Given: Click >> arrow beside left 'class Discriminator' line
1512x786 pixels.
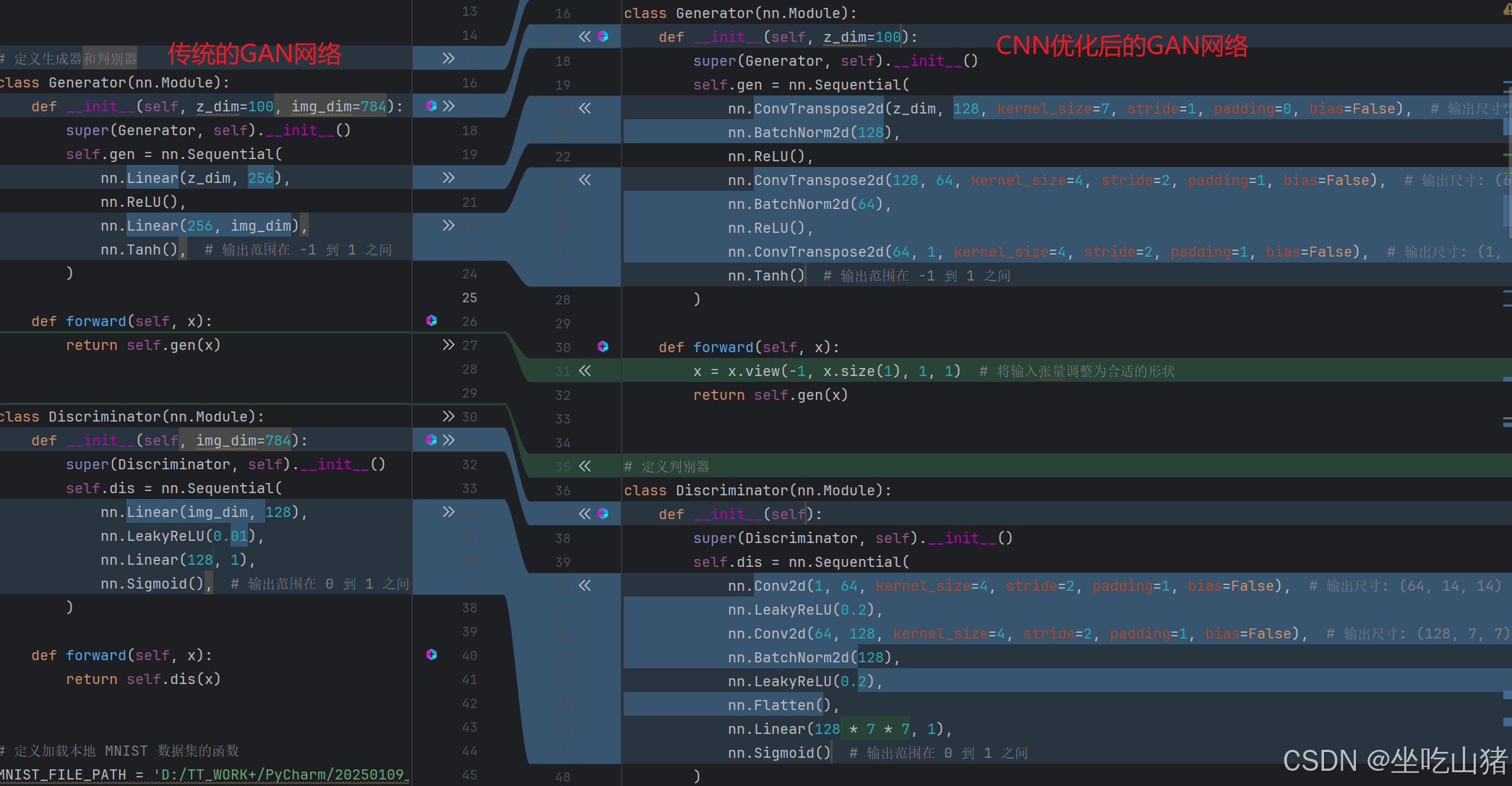Looking at the screenshot, I should tap(449, 417).
